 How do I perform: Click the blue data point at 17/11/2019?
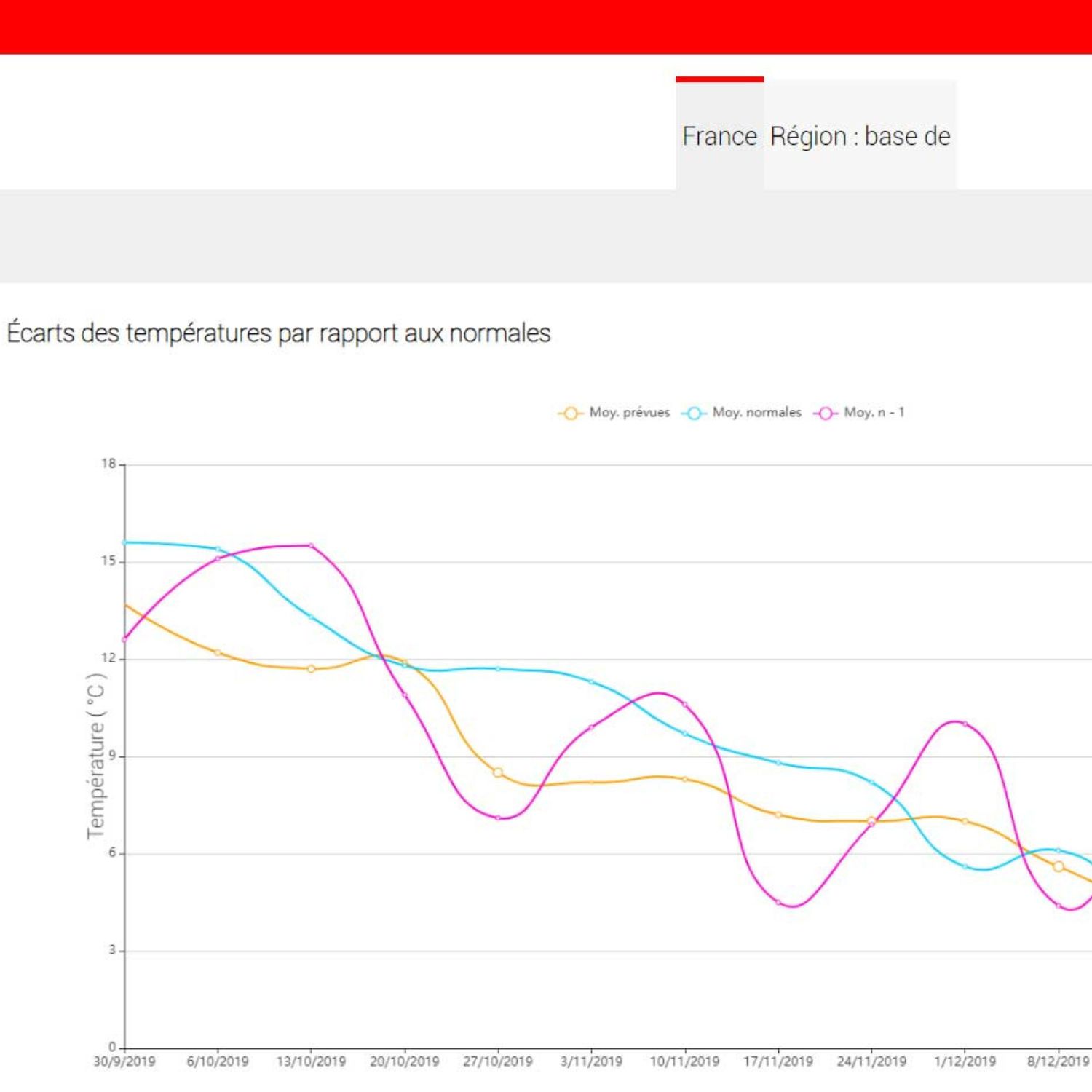coord(778,762)
